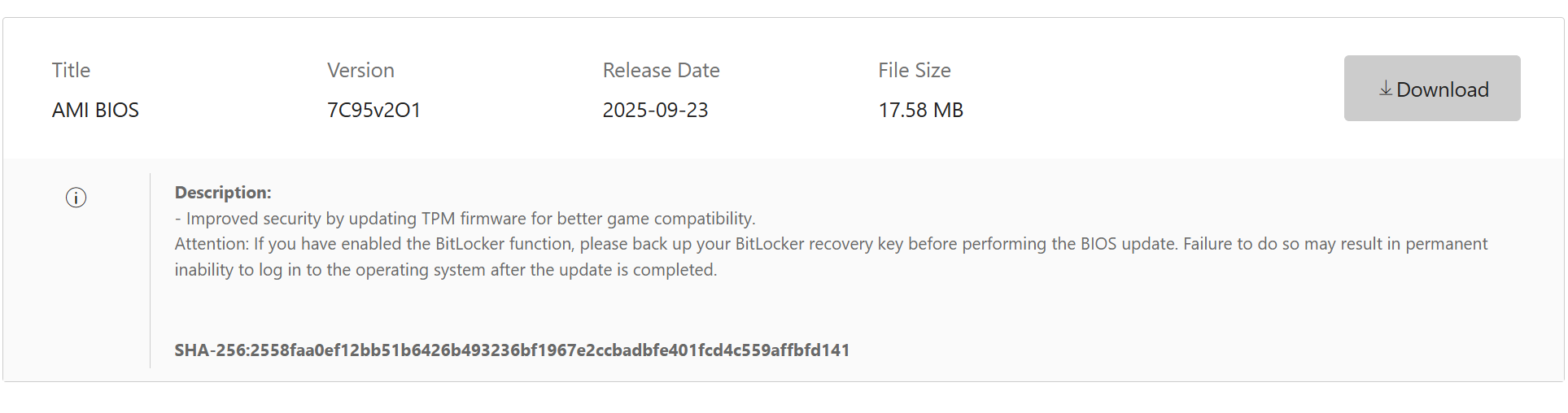The height and width of the screenshot is (413, 1568).
Task: Click the File Size label
Action: point(914,71)
